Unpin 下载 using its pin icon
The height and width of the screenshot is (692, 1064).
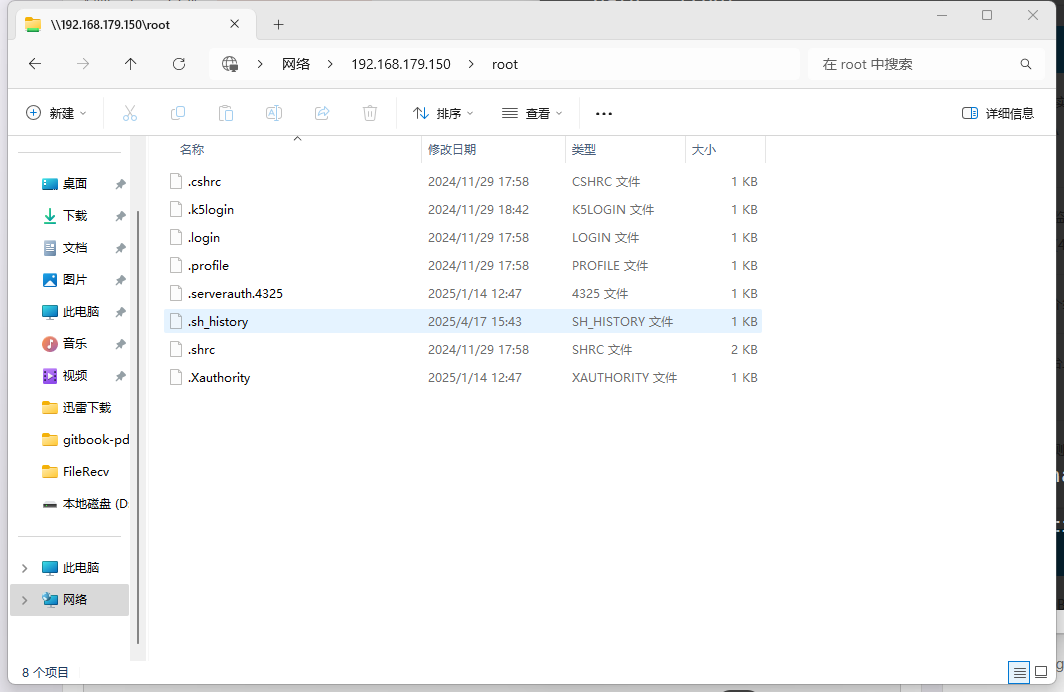[x=120, y=216]
